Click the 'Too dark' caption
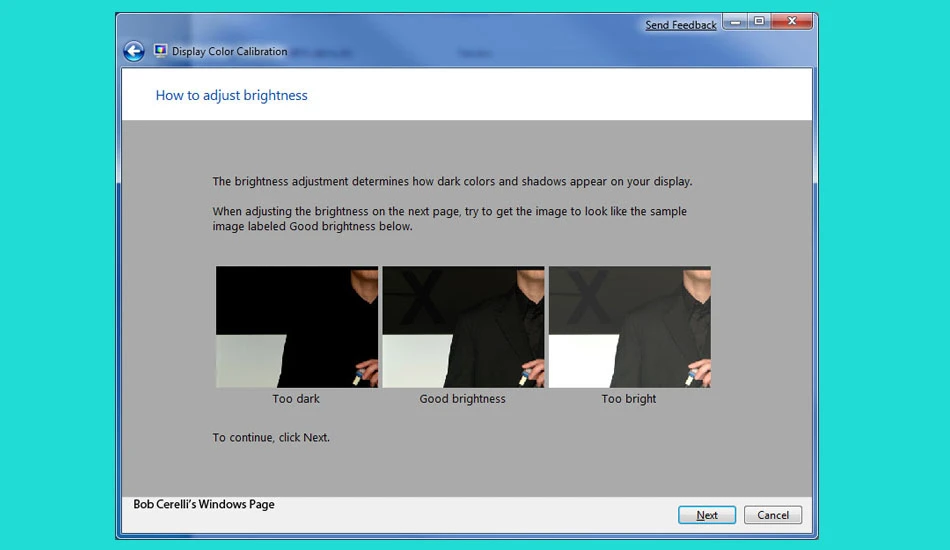 pos(296,399)
